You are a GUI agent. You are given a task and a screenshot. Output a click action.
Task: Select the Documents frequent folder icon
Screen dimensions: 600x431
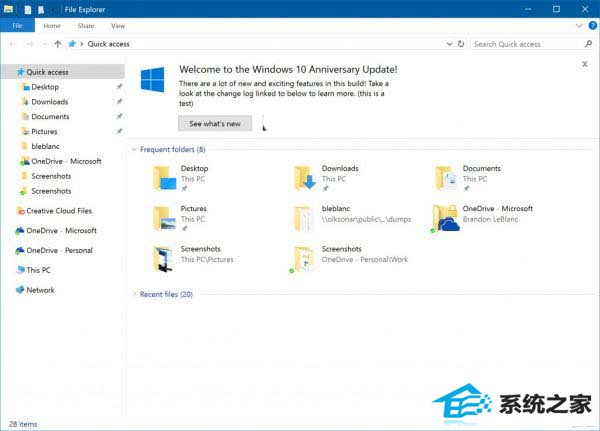pyautogui.click(x=446, y=178)
